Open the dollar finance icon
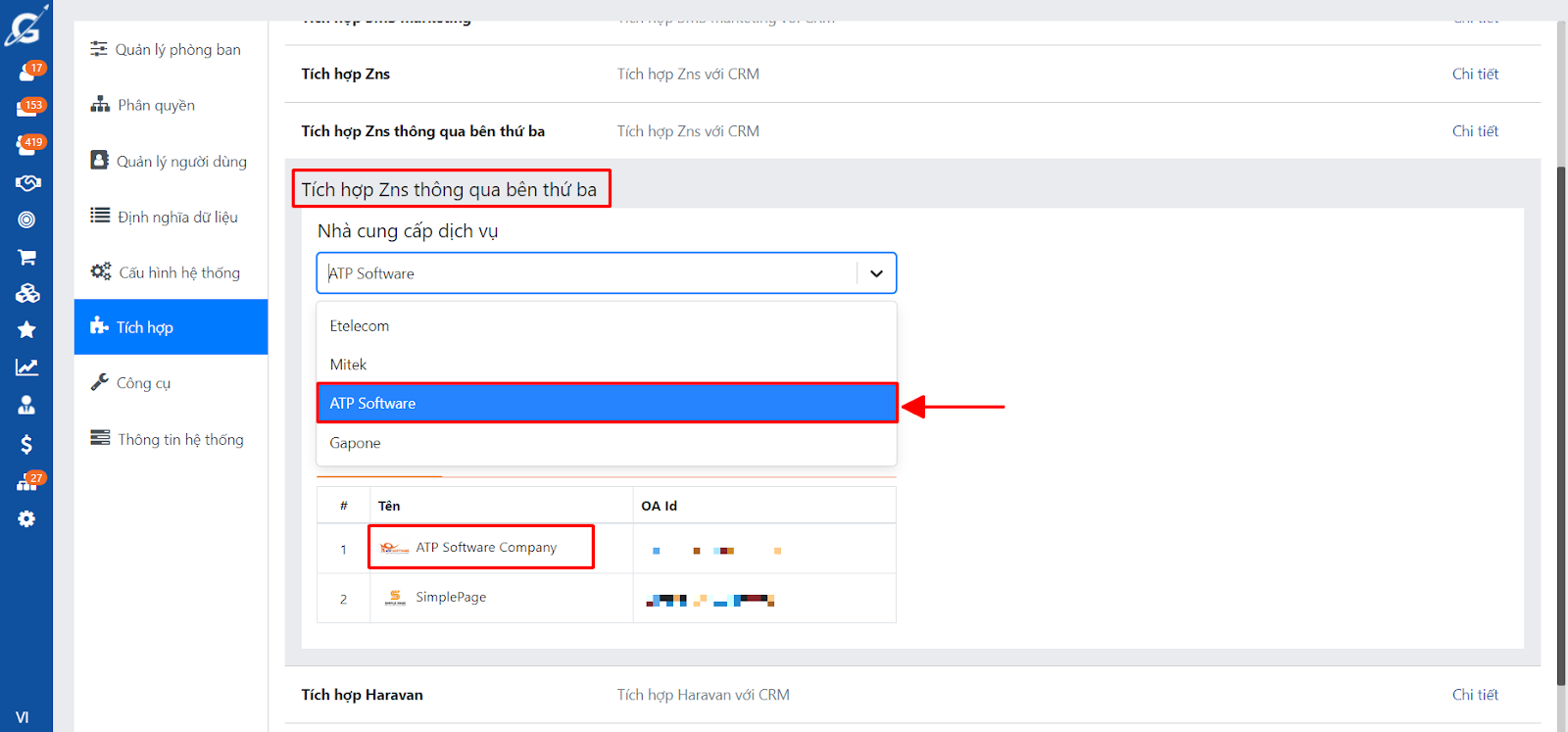 [x=26, y=444]
